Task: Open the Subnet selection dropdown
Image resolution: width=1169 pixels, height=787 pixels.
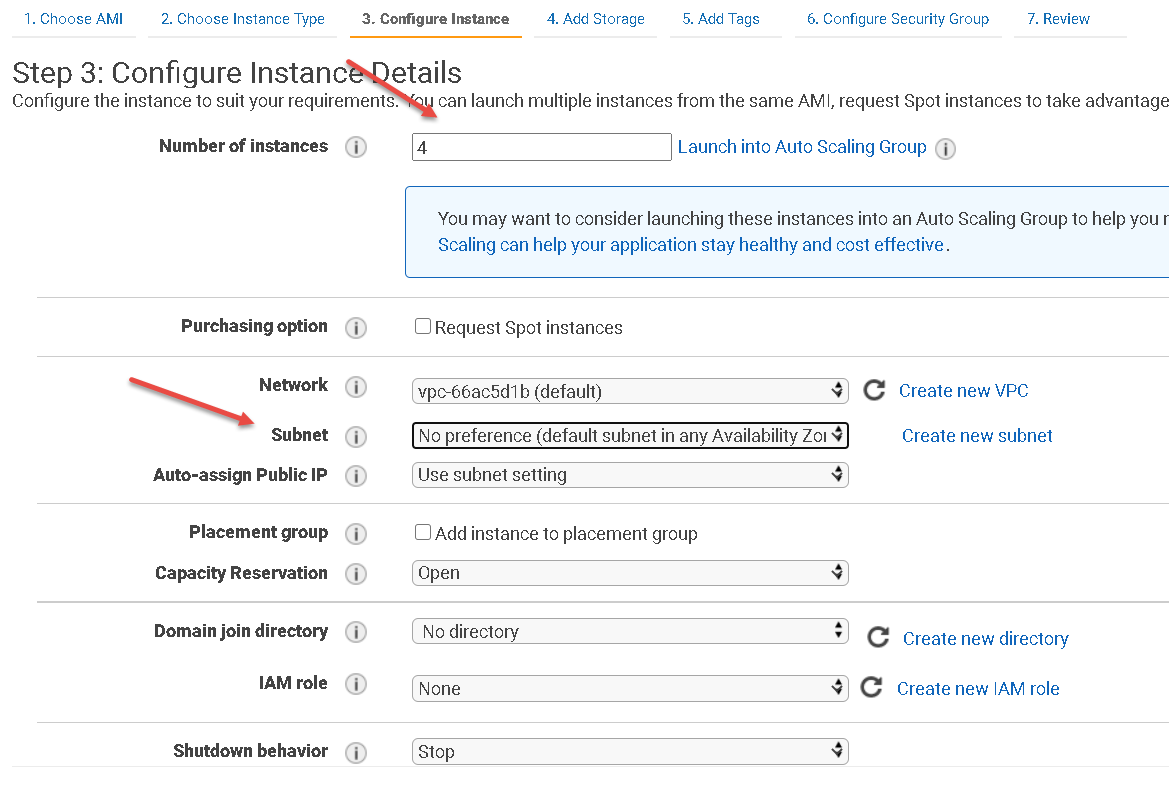Action: (x=630, y=435)
